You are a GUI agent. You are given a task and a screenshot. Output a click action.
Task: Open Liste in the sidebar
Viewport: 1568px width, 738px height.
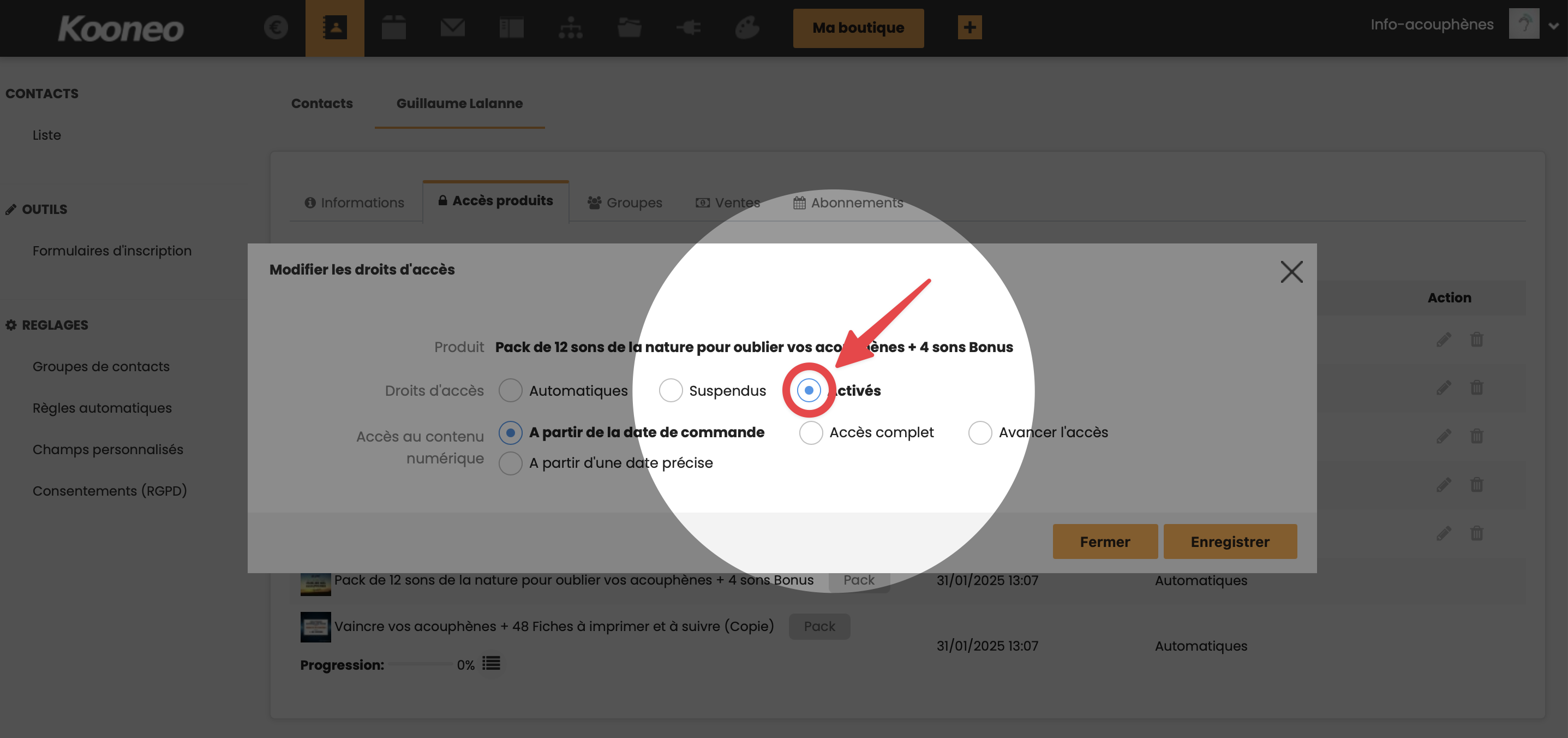coord(47,135)
